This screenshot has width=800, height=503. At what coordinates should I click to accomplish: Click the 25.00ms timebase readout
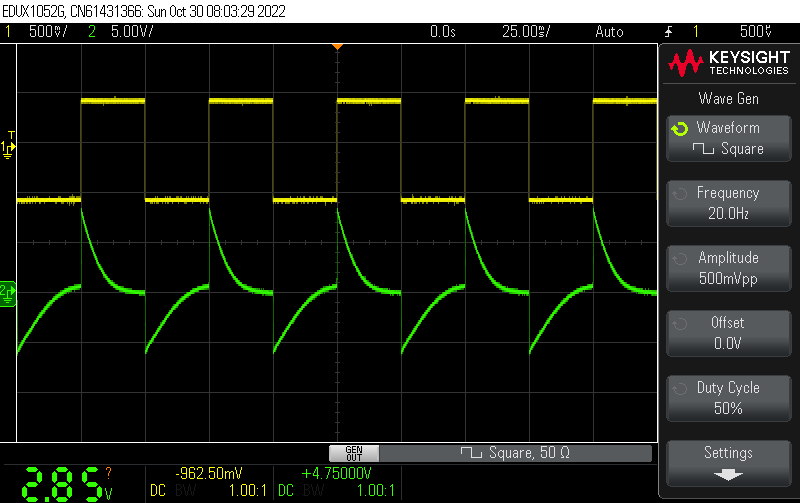click(523, 32)
